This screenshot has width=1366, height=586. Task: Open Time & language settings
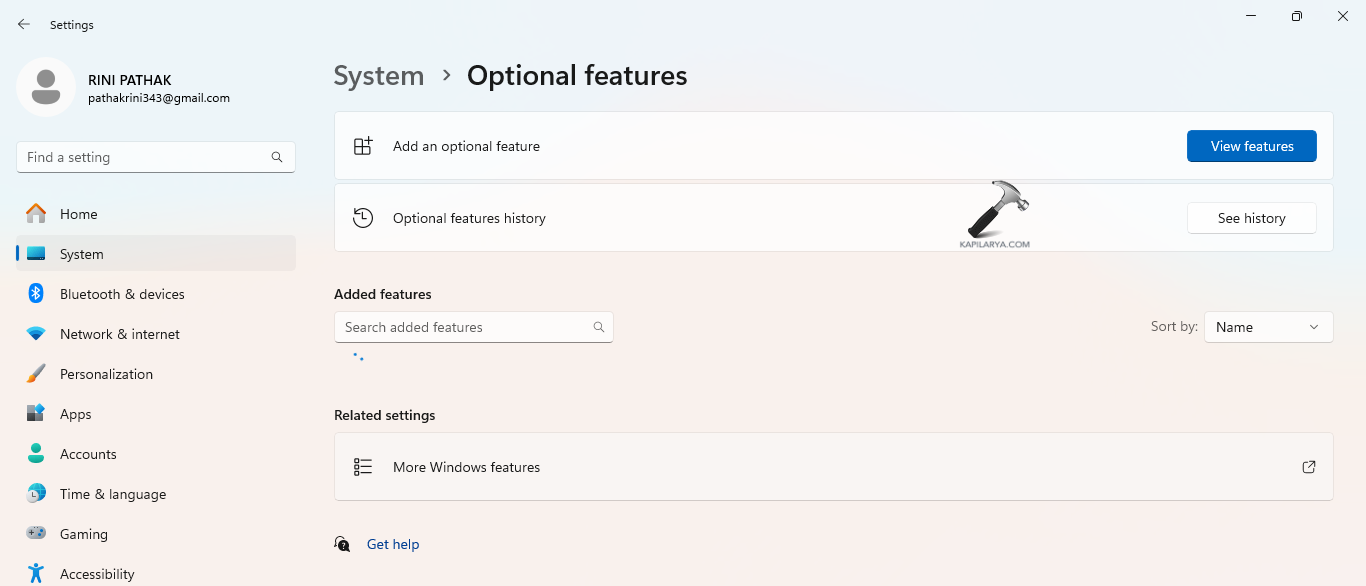[113, 494]
